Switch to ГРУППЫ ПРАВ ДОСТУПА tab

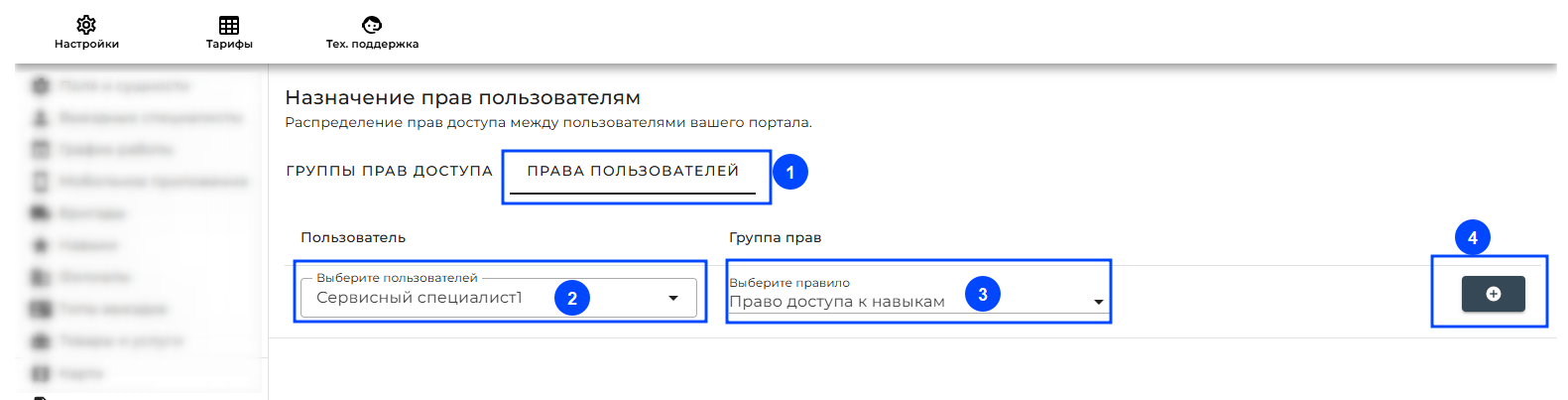click(389, 171)
